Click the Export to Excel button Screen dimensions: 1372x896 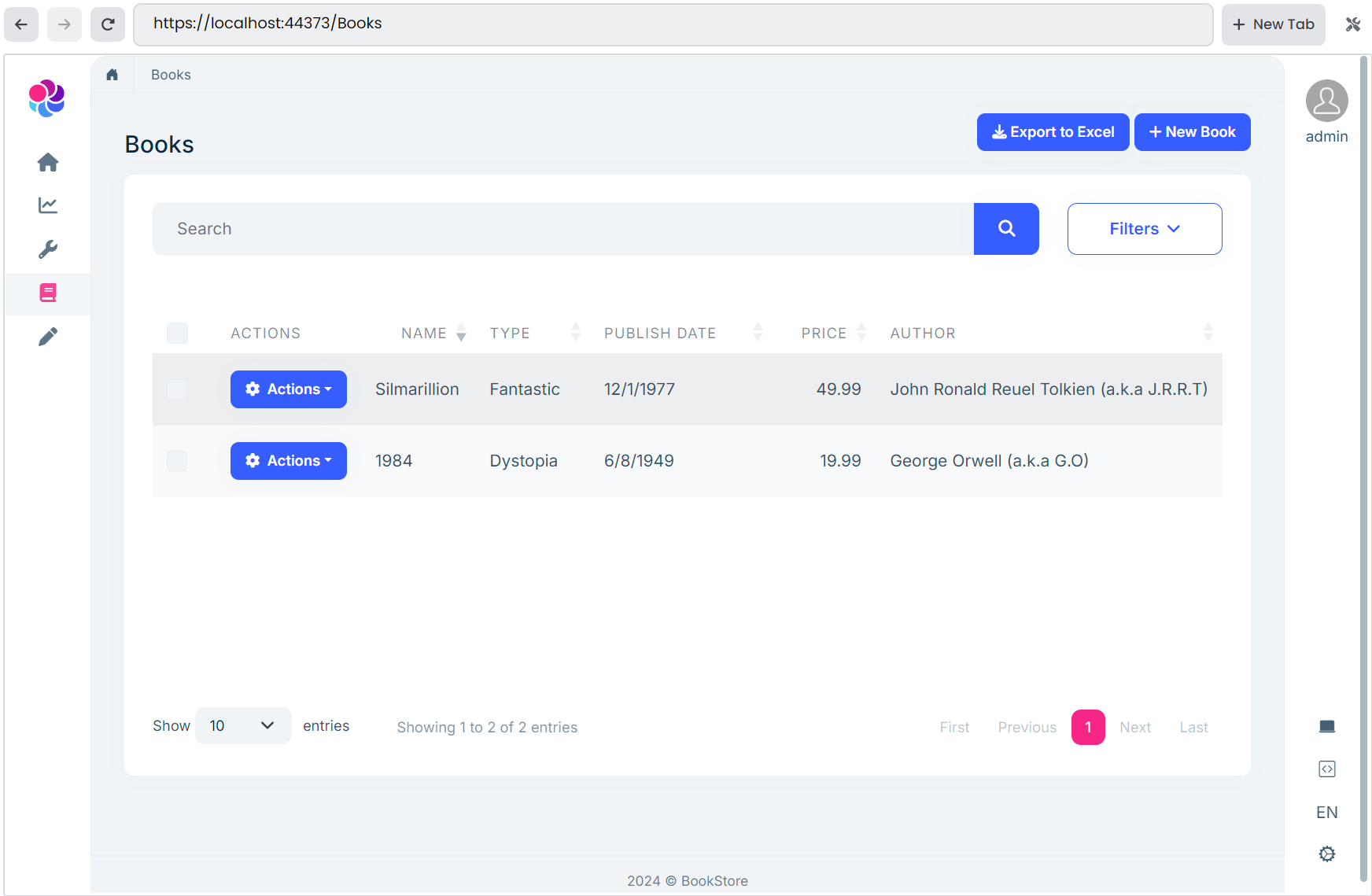[x=1053, y=132]
